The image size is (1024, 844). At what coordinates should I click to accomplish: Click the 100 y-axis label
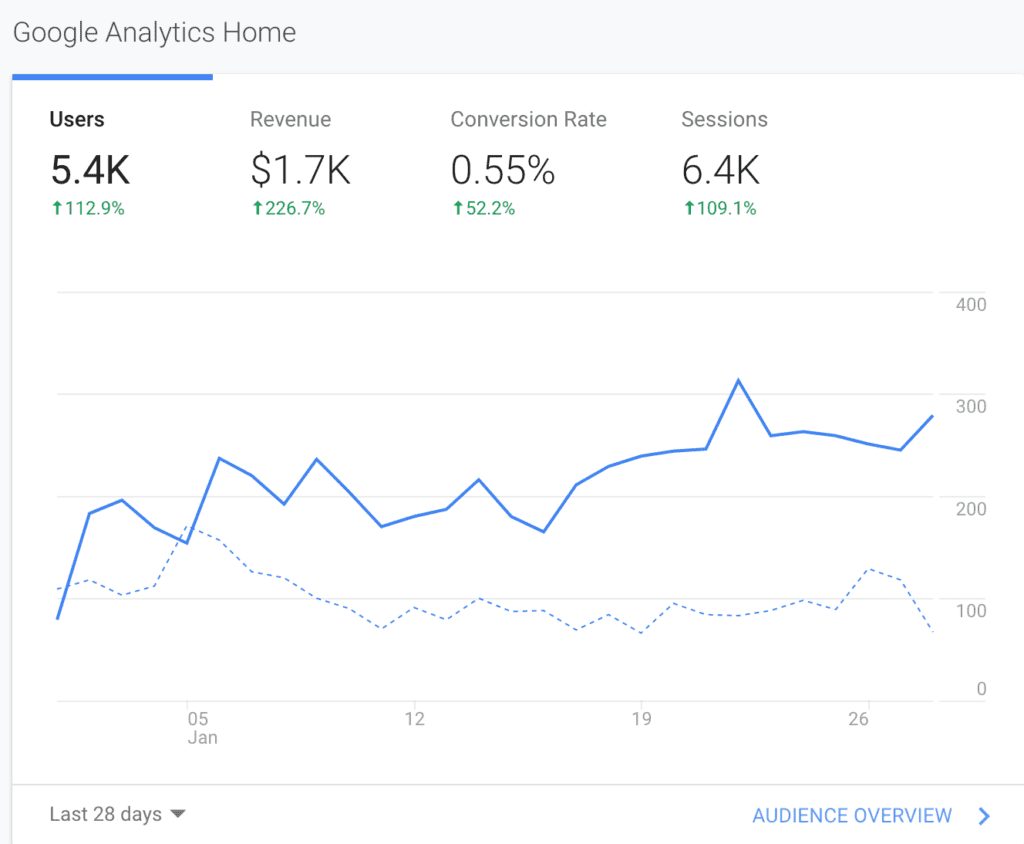tap(971, 611)
